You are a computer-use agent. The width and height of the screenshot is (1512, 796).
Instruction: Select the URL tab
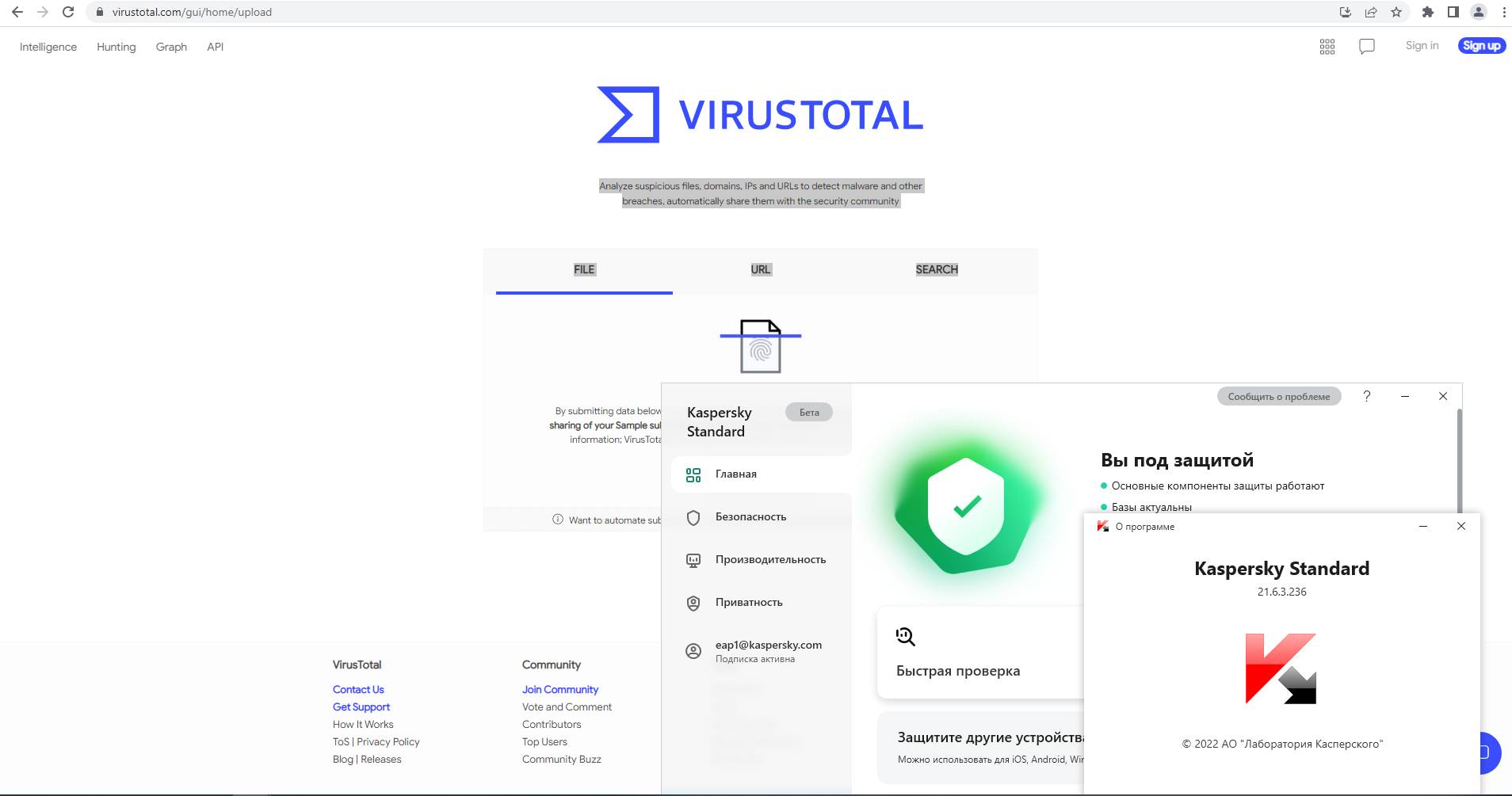click(761, 270)
